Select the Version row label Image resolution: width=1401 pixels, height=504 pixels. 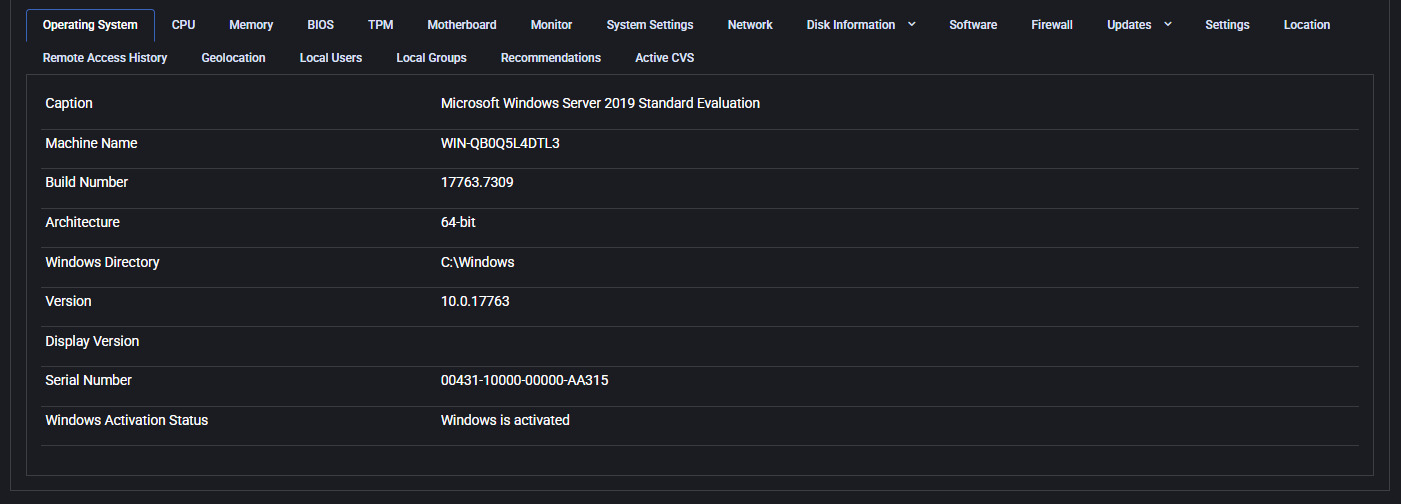click(x=68, y=301)
